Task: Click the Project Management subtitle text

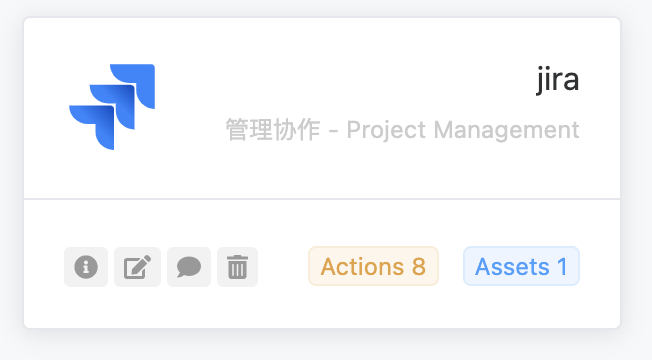Action: [x=463, y=130]
